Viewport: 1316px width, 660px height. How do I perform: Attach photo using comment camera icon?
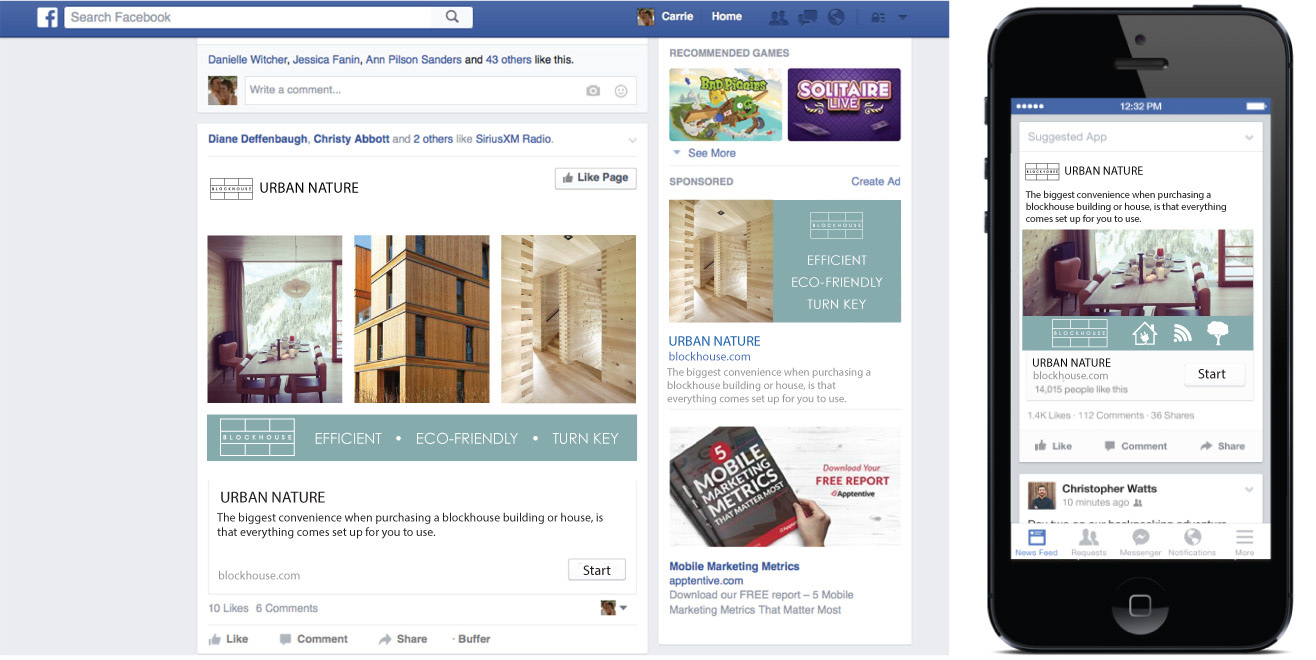click(593, 90)
